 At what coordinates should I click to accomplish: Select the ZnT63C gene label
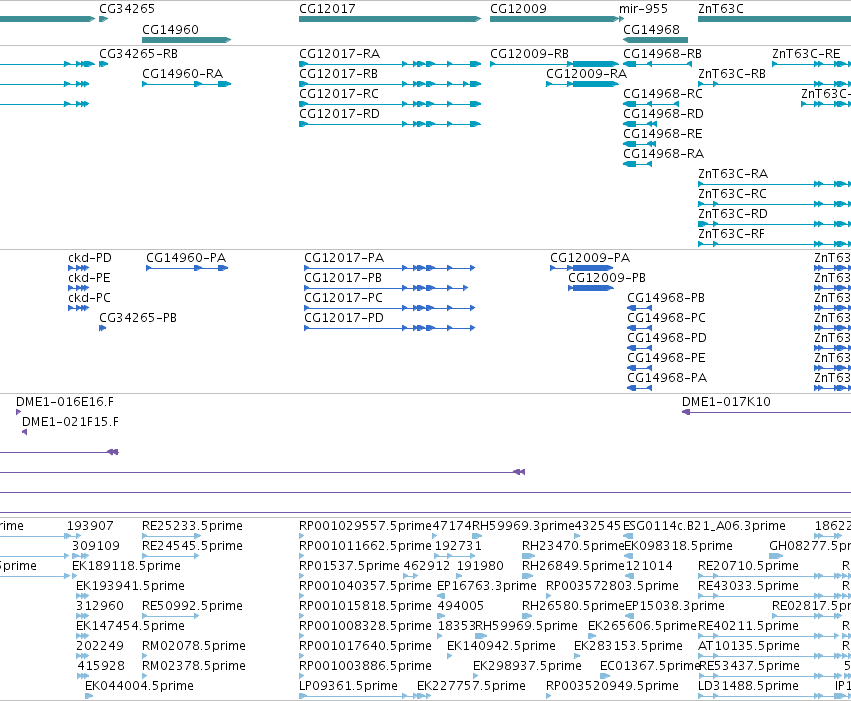coord(721,9)
